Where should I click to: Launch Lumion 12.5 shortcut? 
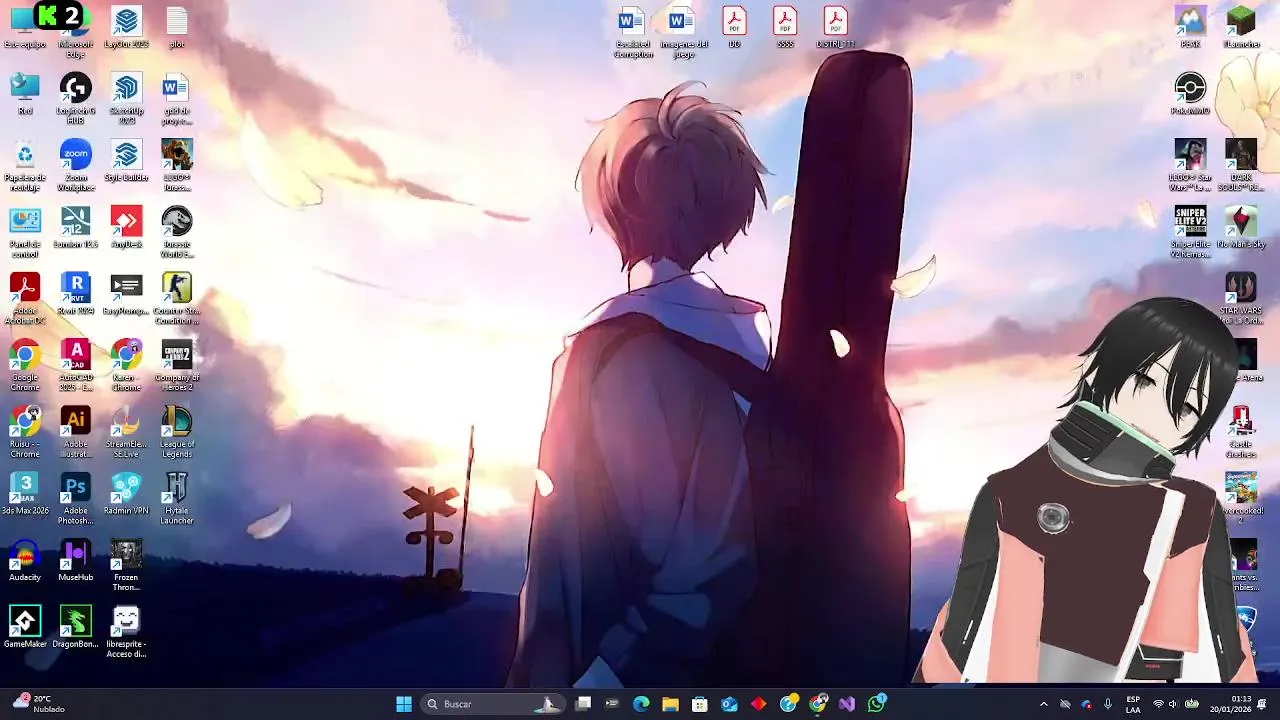(x=76, y=227)
